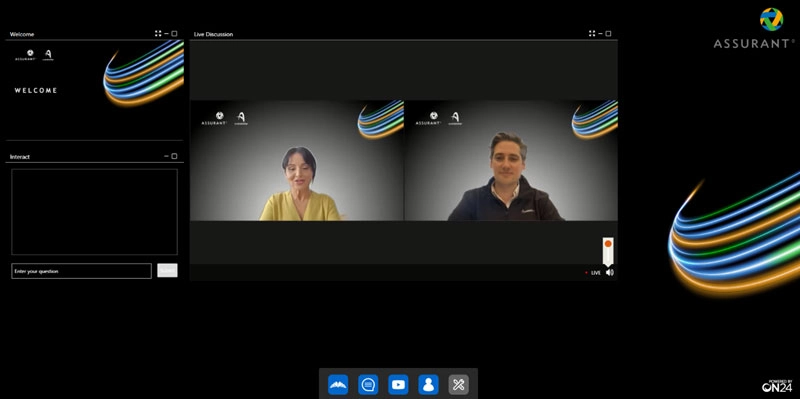The width and height of the screenshot is (800, 399).
Task: Minimize the Welcome panel
Action: tap(166, 34)
